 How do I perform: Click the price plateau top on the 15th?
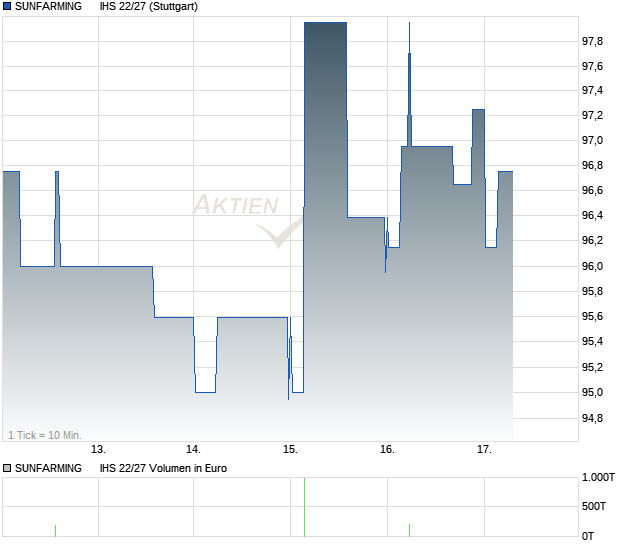point(325,23)
